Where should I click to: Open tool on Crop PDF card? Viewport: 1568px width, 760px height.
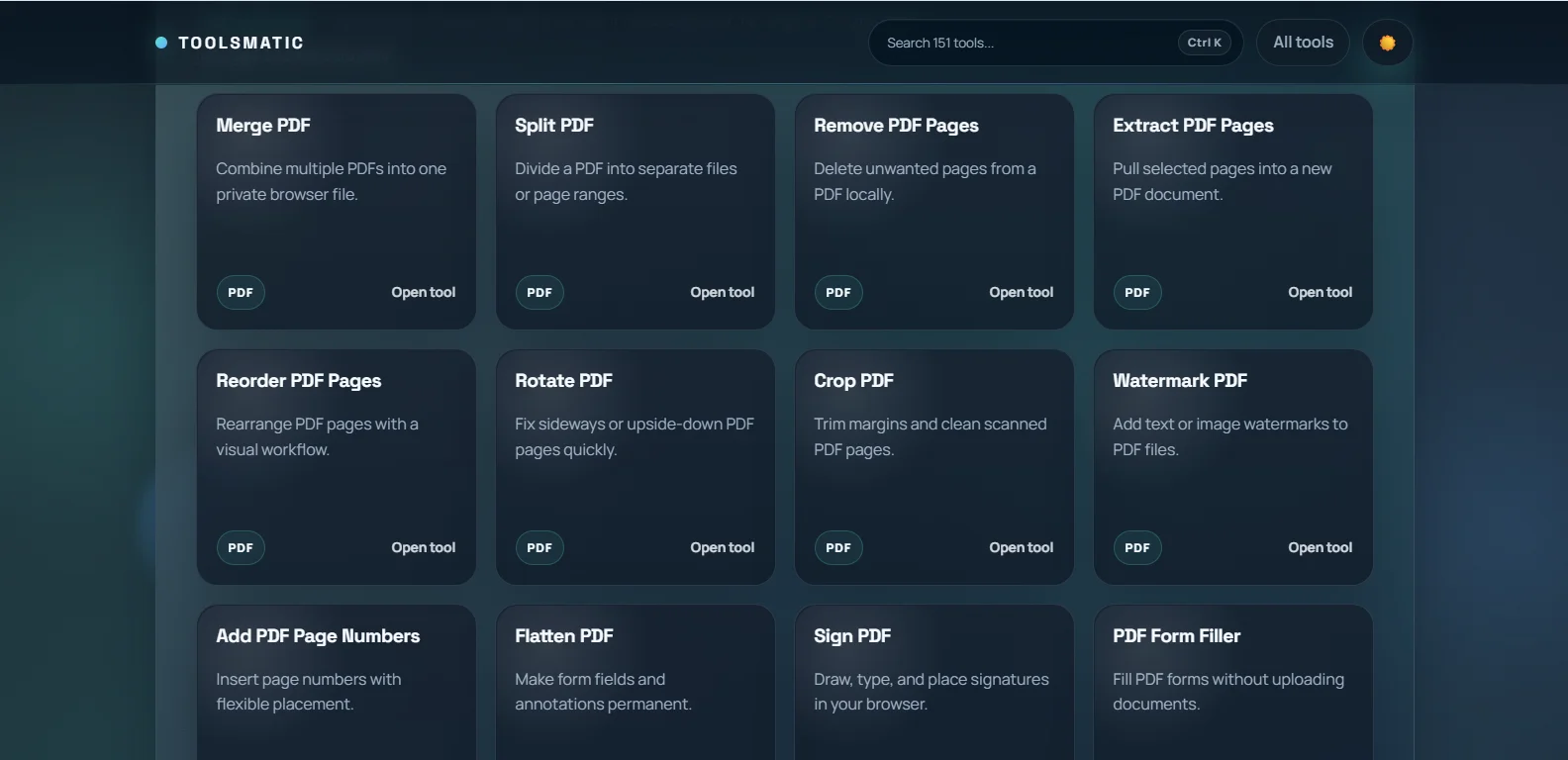coord(1022,547)
